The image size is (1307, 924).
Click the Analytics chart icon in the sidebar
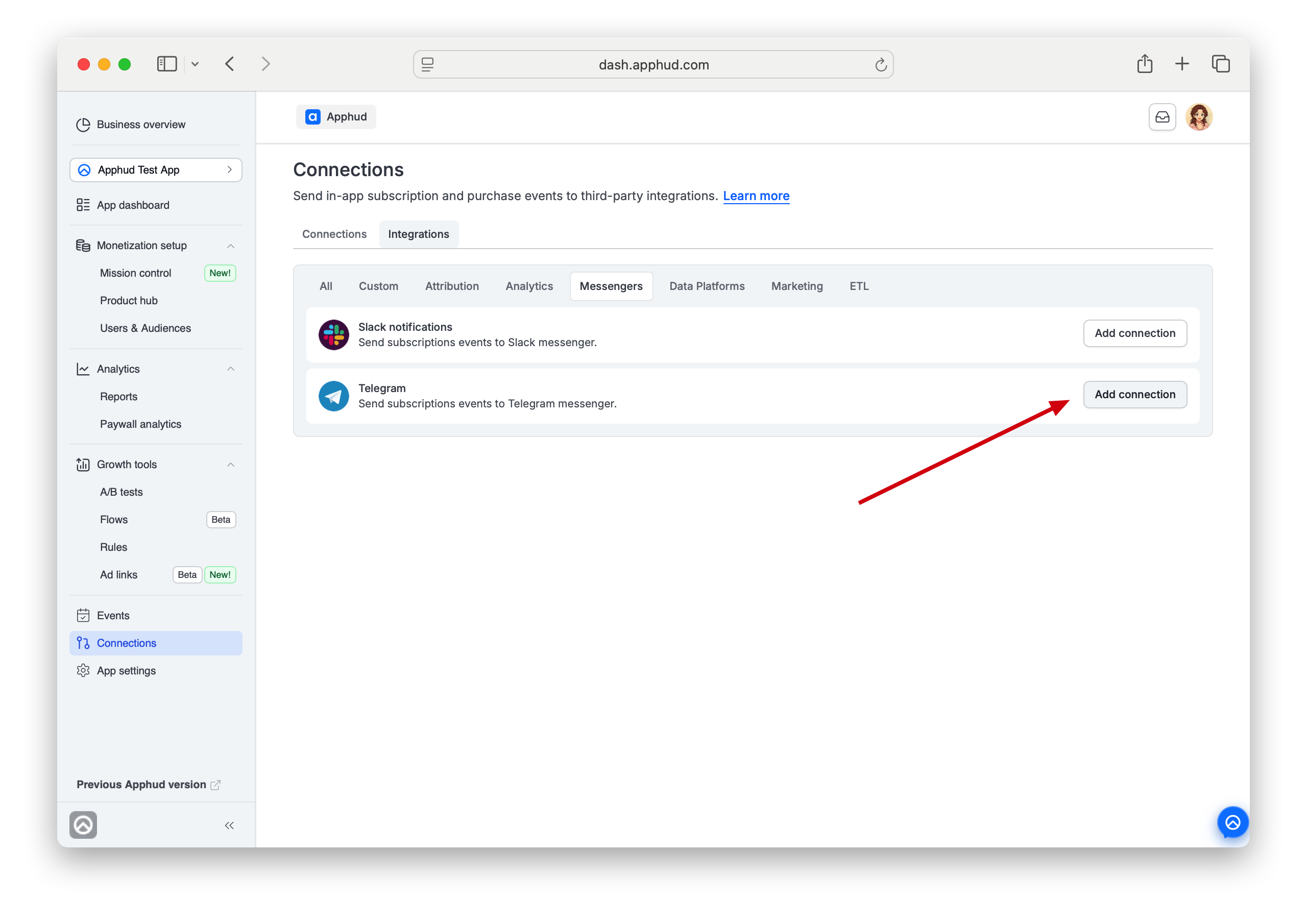pyautogui.click(x=83, y=369)
